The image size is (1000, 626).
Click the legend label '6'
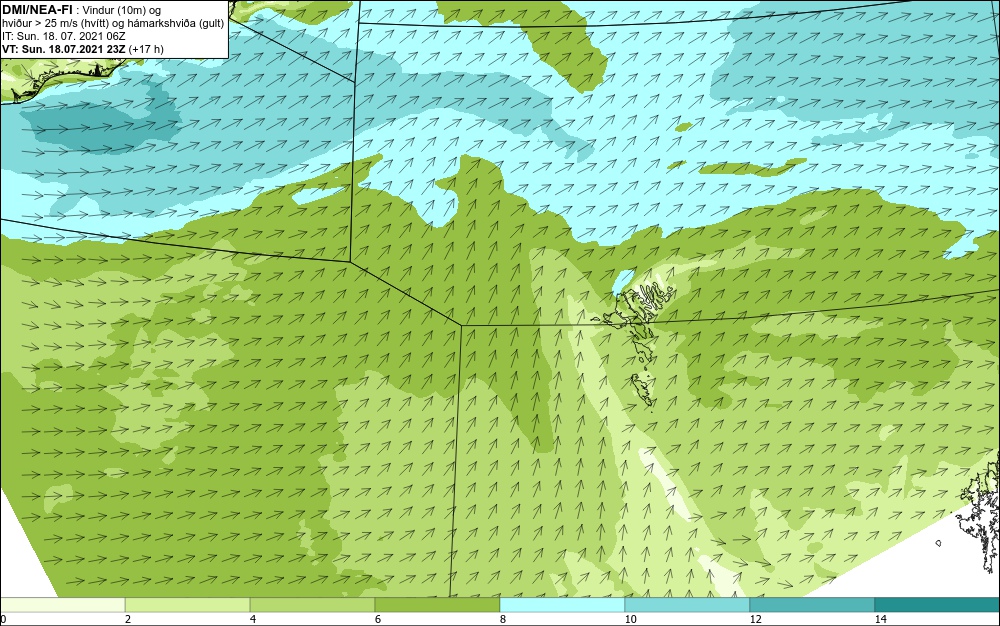coord(378,619)
